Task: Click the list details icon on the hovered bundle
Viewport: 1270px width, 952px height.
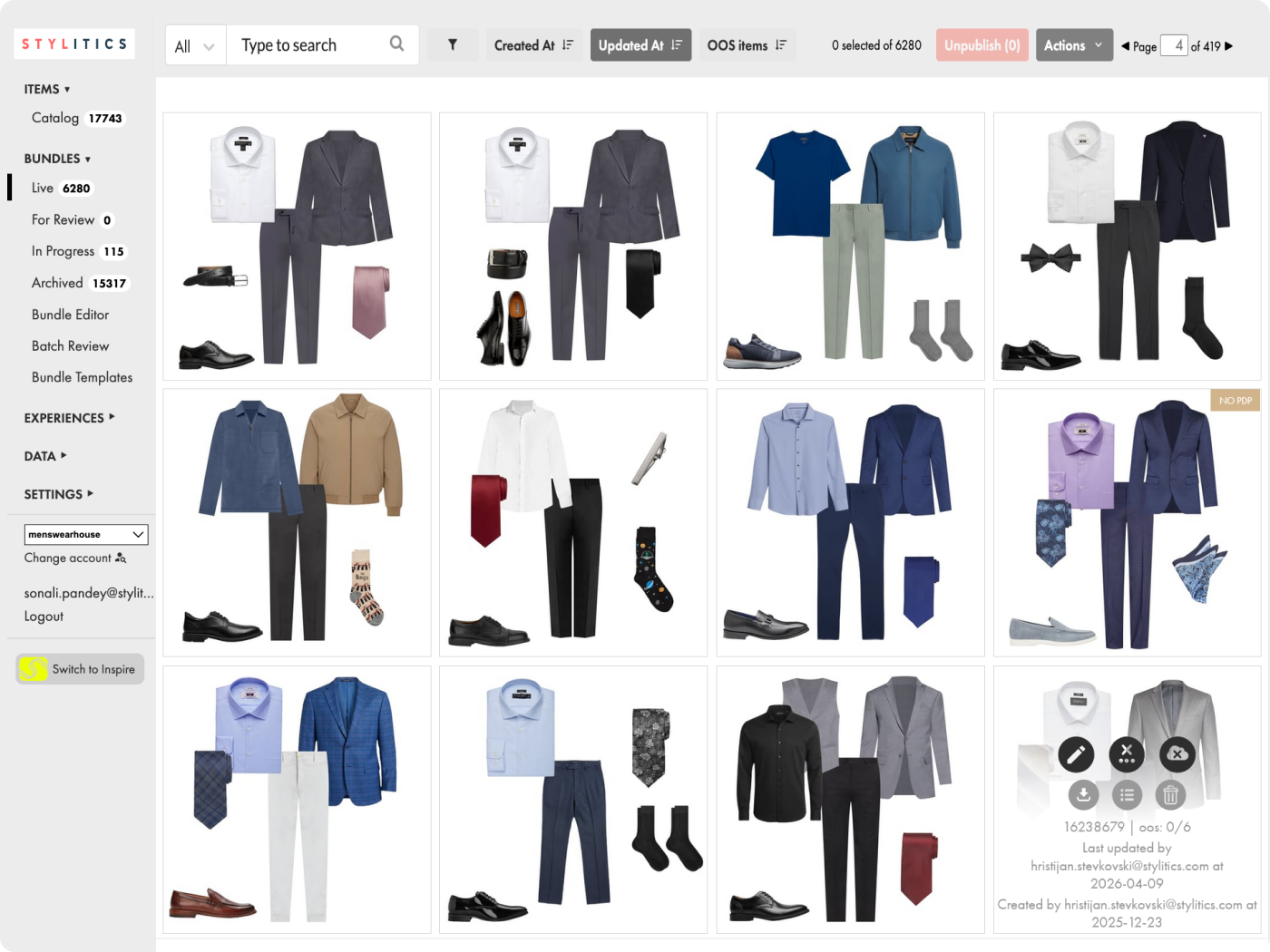Action: pos(1127,795)
